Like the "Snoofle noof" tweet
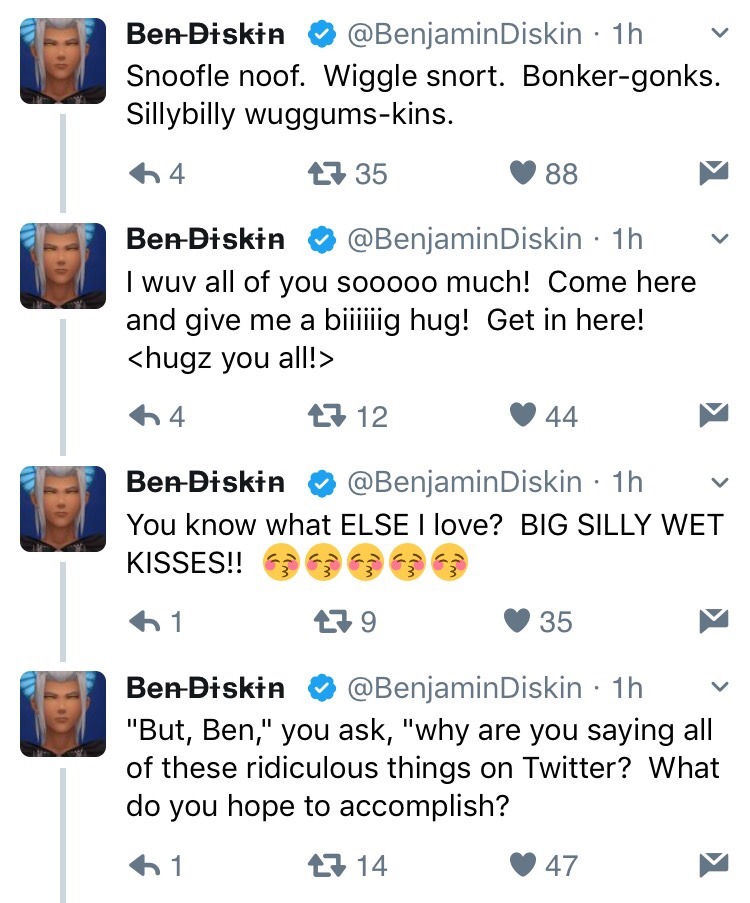 (524, 174)
